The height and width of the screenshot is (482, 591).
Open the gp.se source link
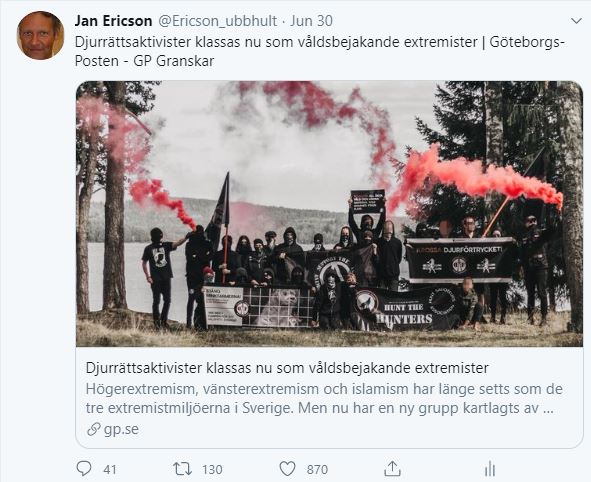click(121, 429)
